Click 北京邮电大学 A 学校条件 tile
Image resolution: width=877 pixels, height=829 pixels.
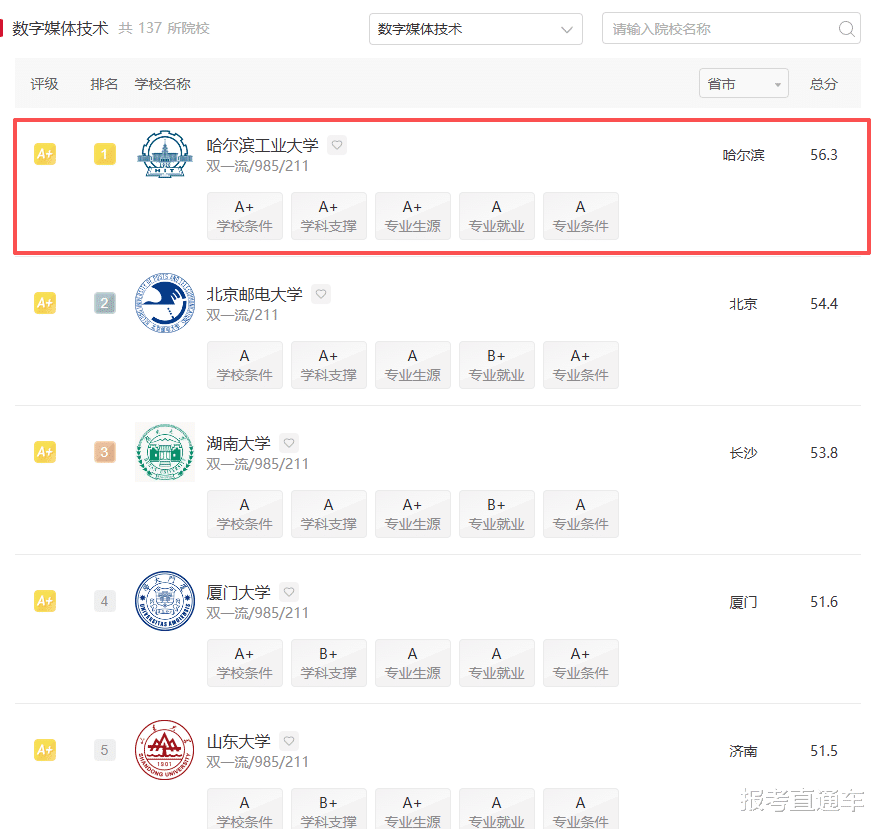point(245,365)
